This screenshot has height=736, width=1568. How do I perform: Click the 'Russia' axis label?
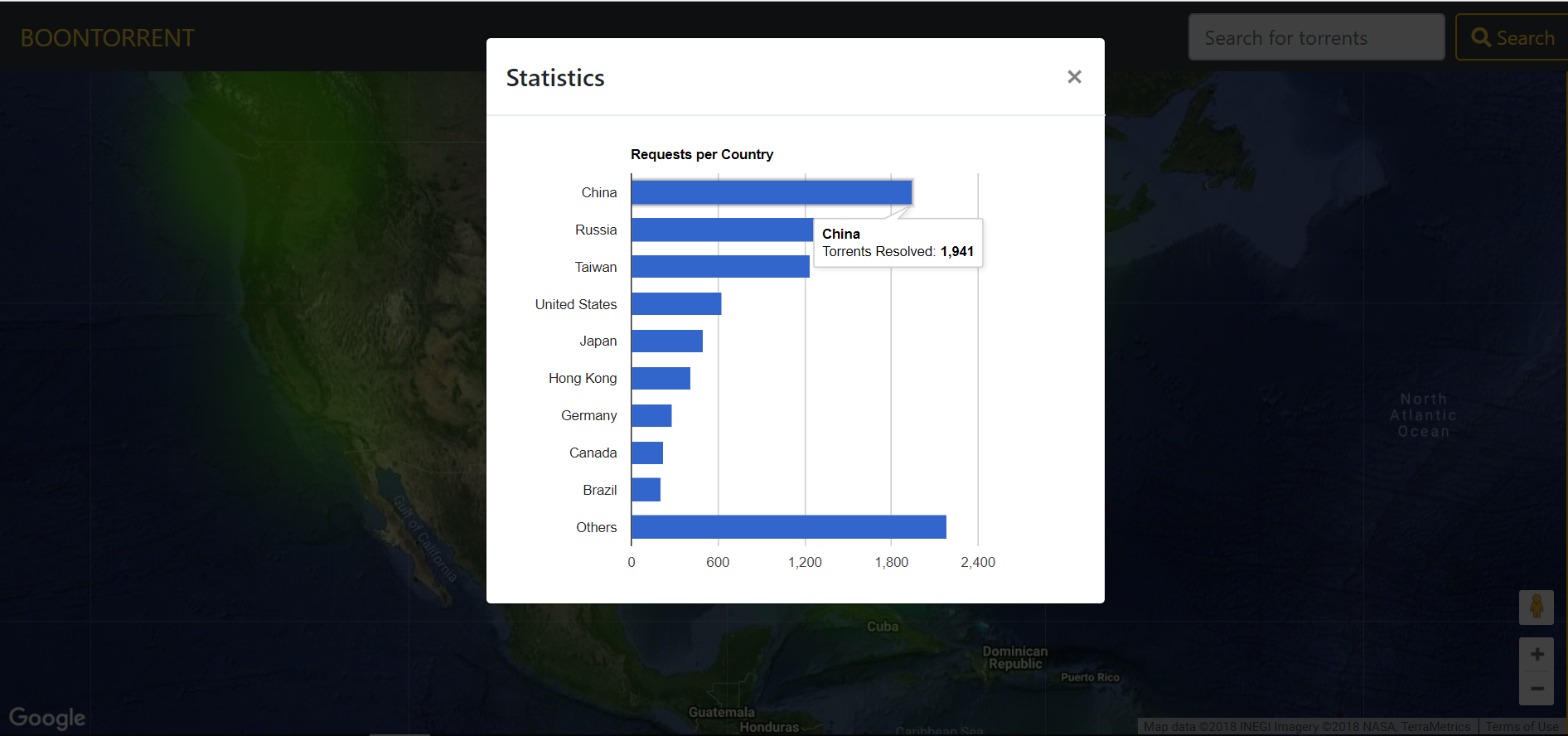pyautogui.click(x=596, y=230)
